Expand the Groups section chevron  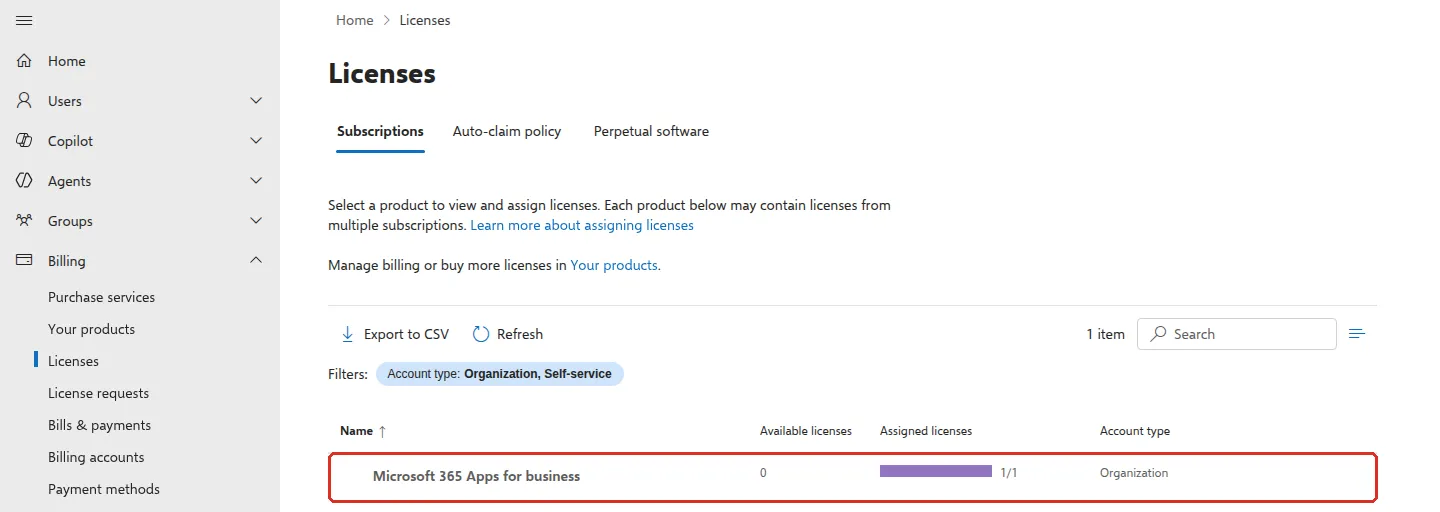click(256, 221)
